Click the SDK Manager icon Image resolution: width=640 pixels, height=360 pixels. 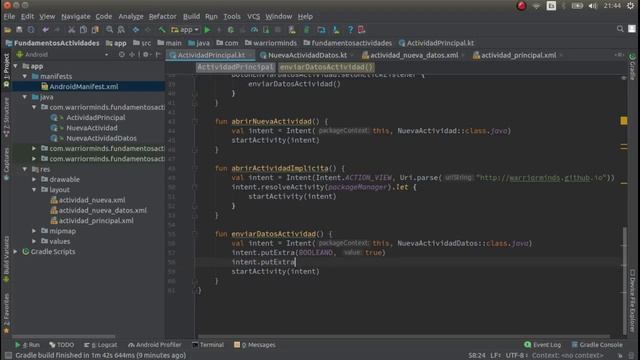(336, 30)
